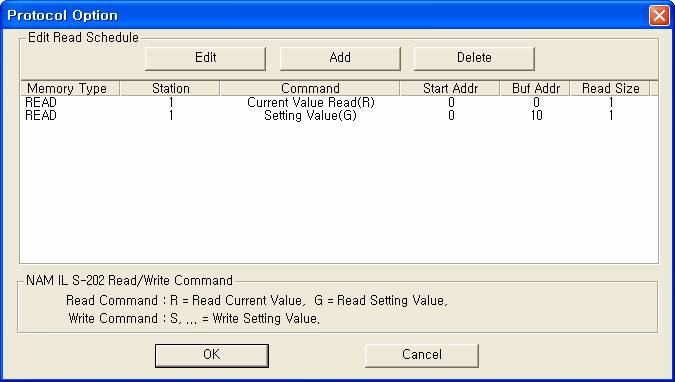This screenshot has width=675, height=382.
Task: Click the Command column header
Action: point(310,88)
